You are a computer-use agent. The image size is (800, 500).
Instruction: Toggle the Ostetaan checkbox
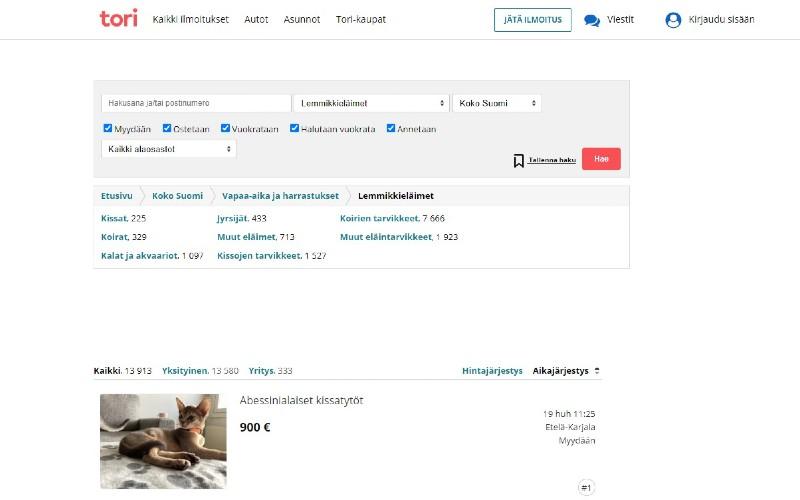point(167,129)
